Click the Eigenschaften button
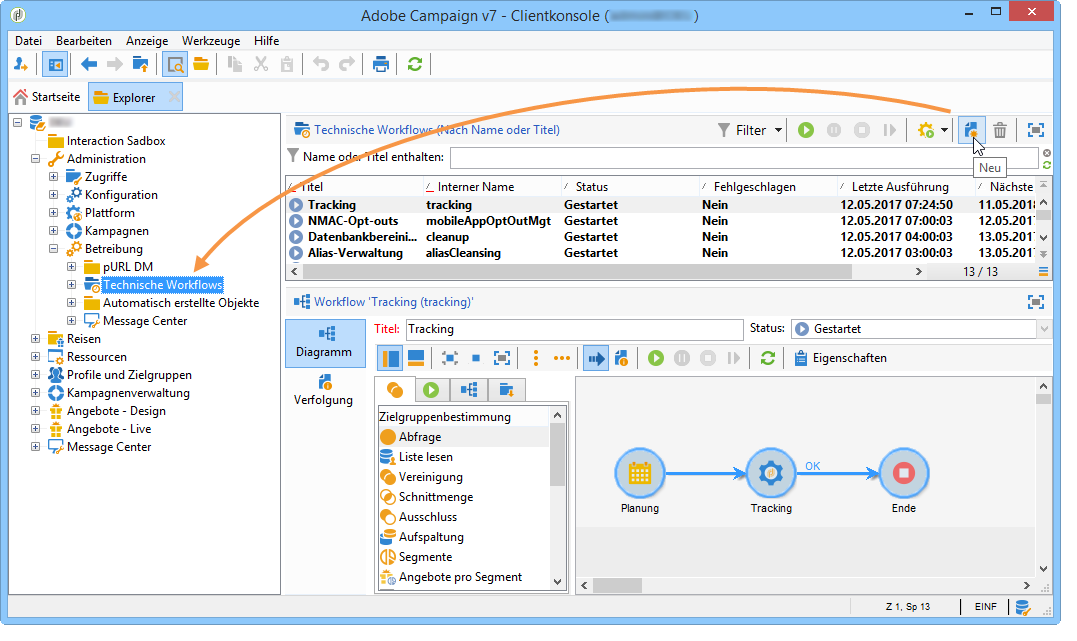This screenshot has width=1077, height=641. [841, 358]
